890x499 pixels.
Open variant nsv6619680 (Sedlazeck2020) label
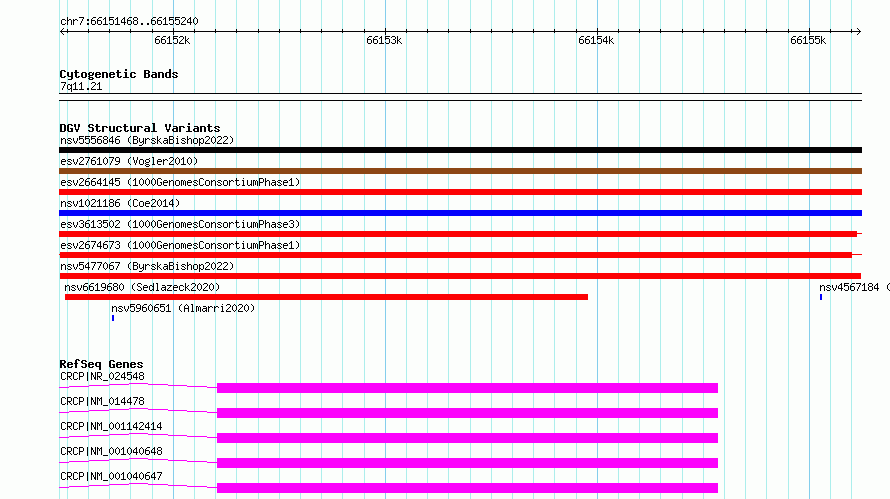click(x=142, y=287)
